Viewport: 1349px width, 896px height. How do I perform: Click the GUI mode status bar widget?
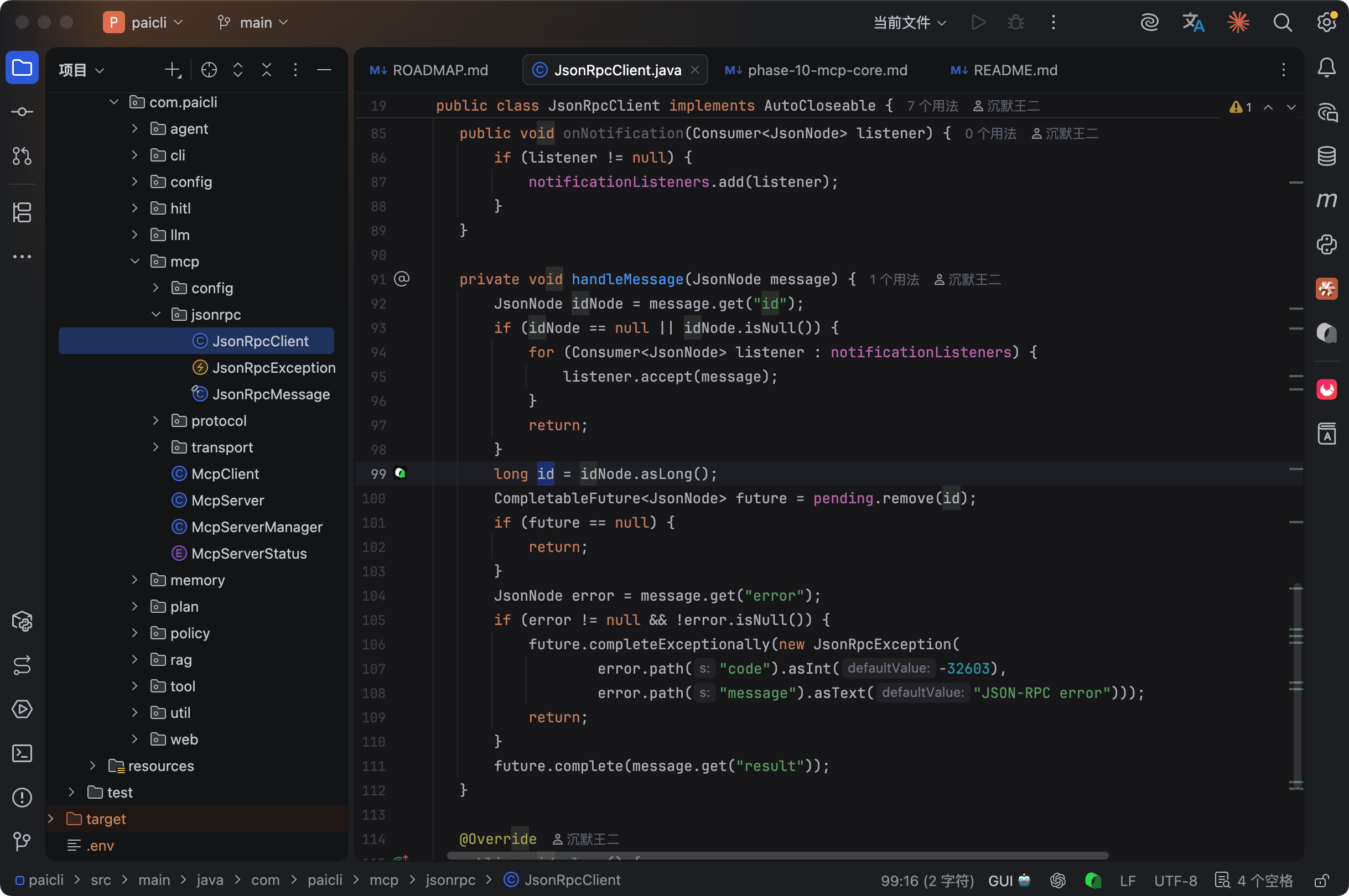click(x=1009, y=880)
